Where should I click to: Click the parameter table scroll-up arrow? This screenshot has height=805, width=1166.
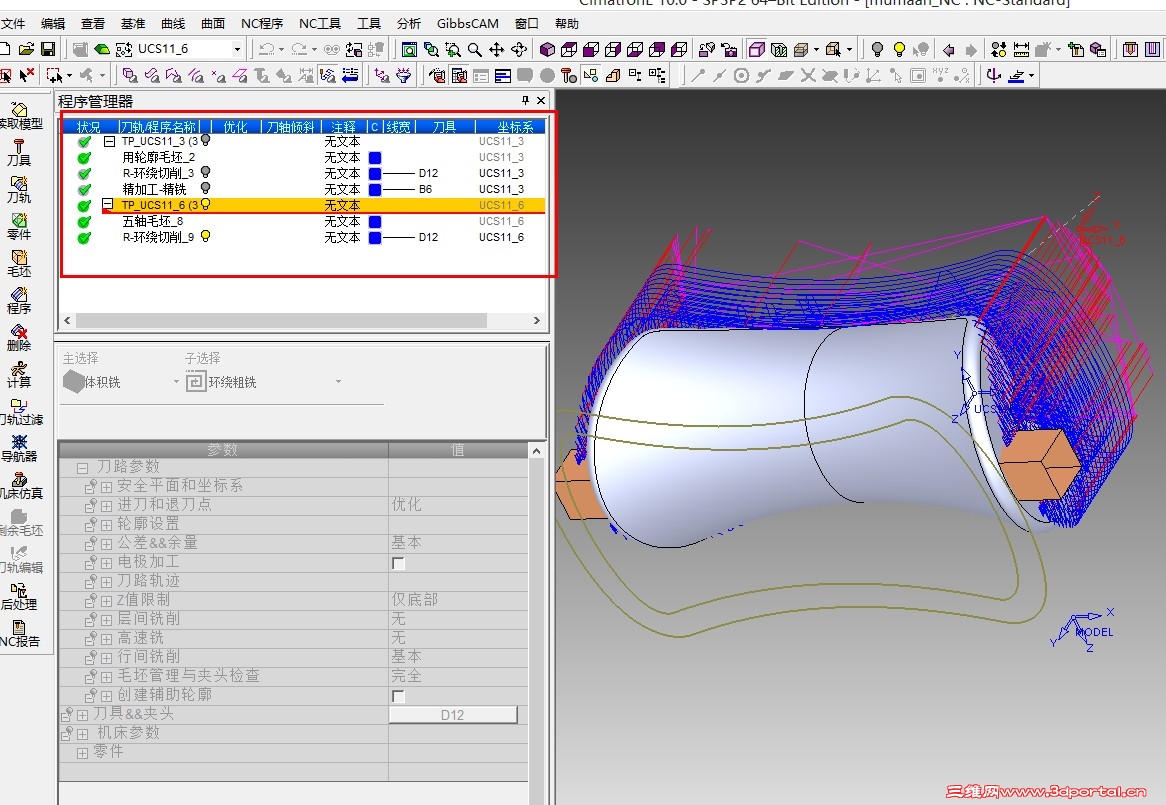(536, 451)
